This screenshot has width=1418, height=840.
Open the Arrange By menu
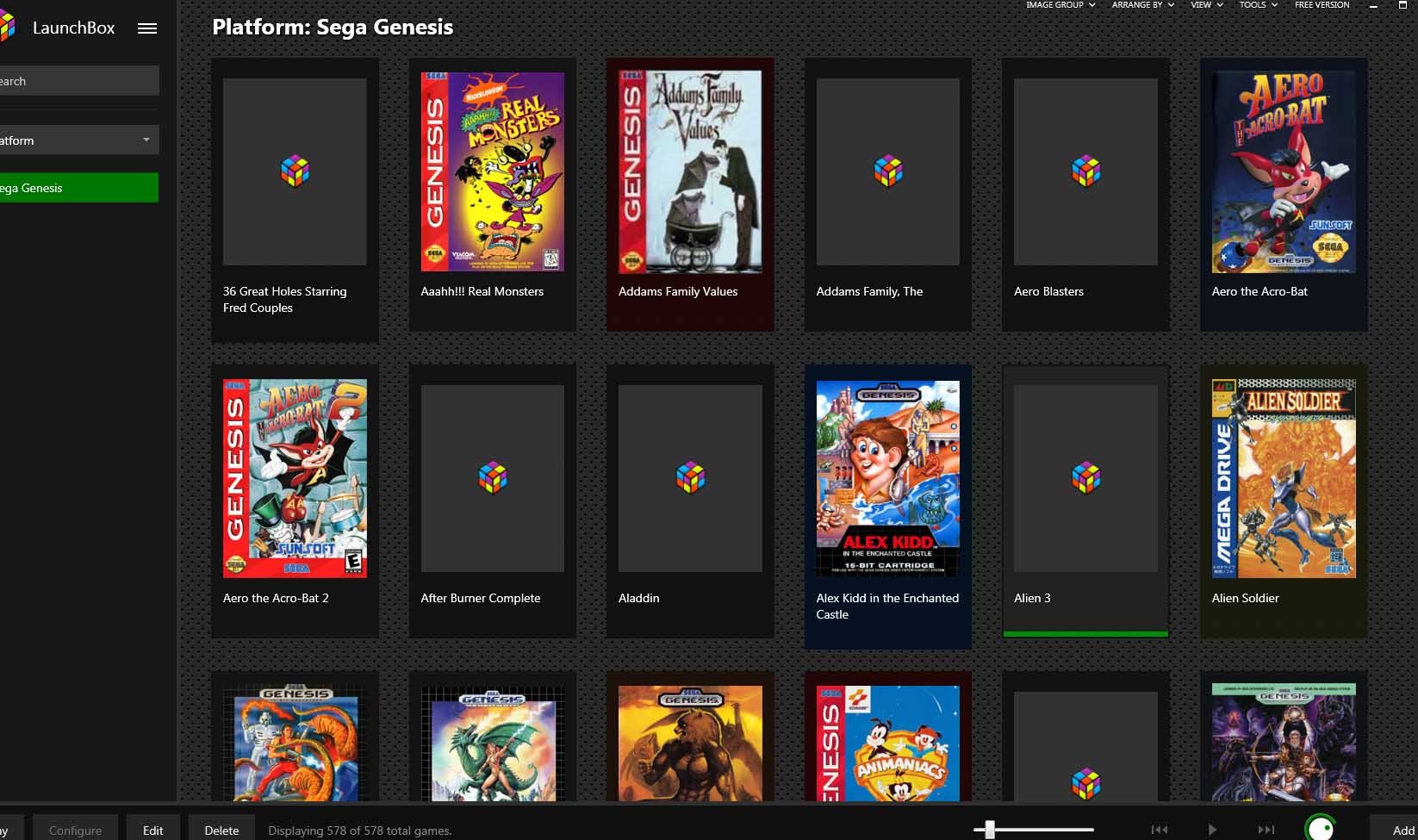(1143, 5)
